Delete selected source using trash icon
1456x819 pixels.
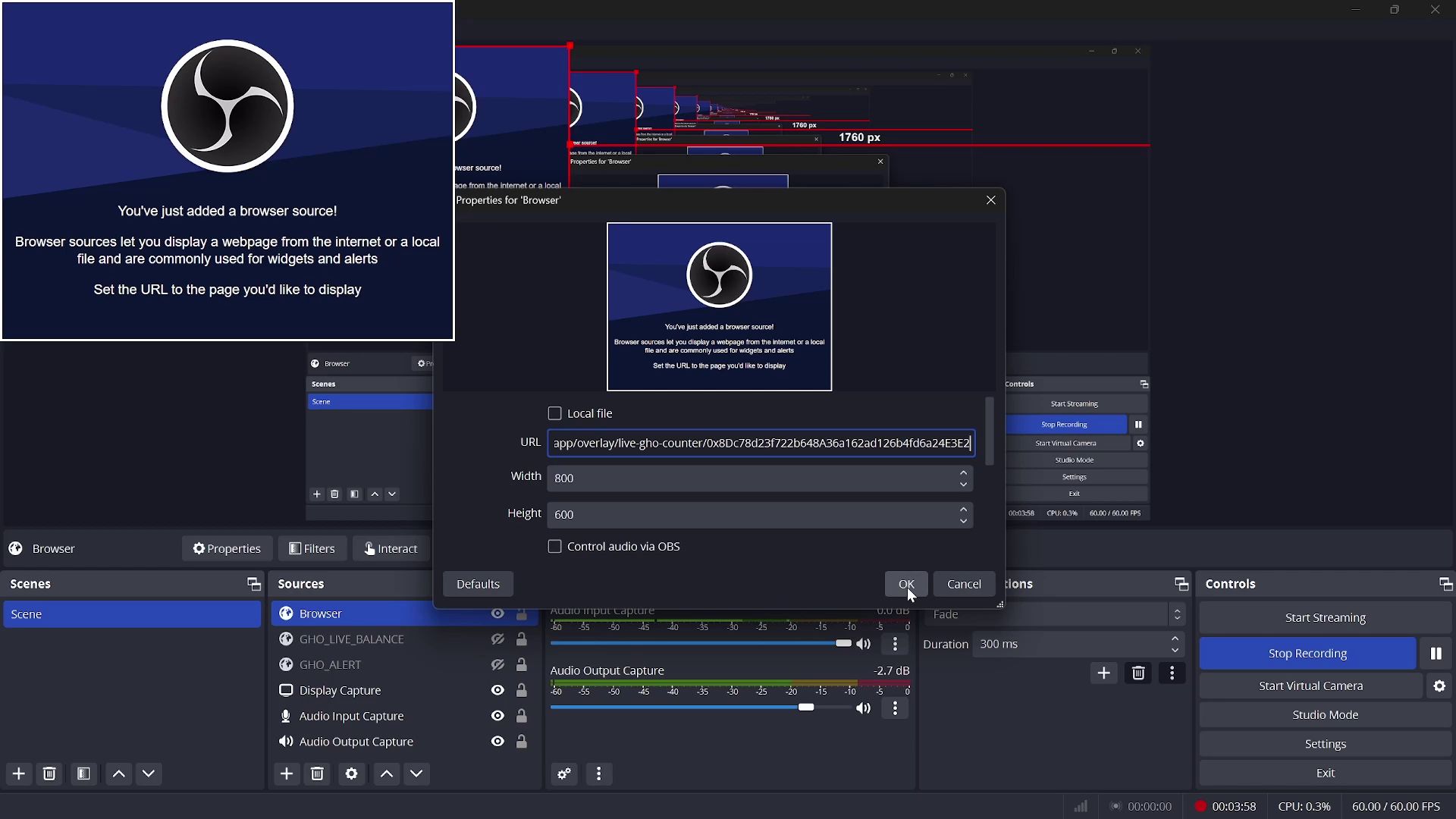(318, 773)
